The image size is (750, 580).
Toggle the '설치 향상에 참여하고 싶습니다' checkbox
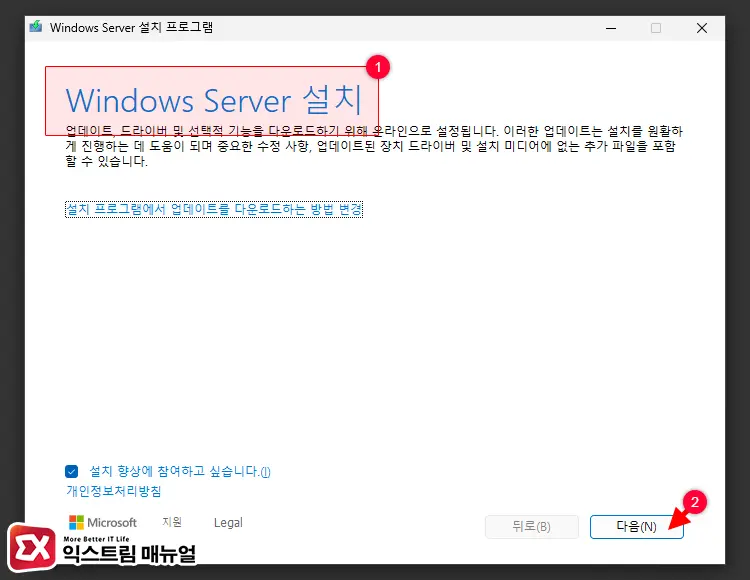pyautogui.click(x=72, y=471)
